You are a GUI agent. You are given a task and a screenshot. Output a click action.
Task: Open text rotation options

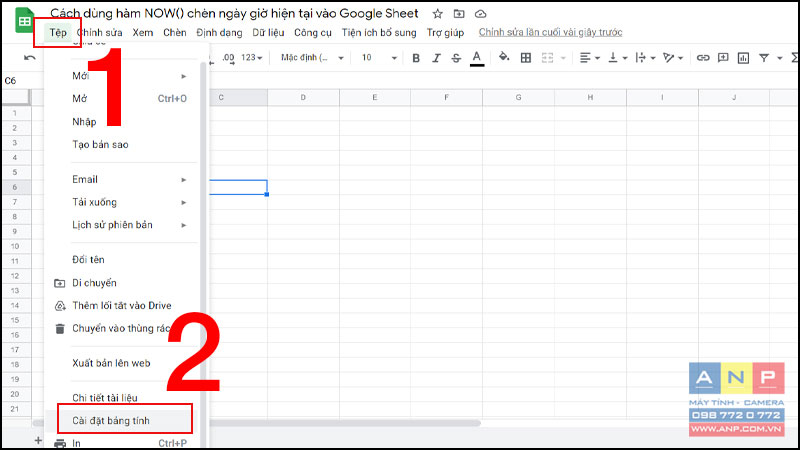pyautogui.click(x=672, y=58)
